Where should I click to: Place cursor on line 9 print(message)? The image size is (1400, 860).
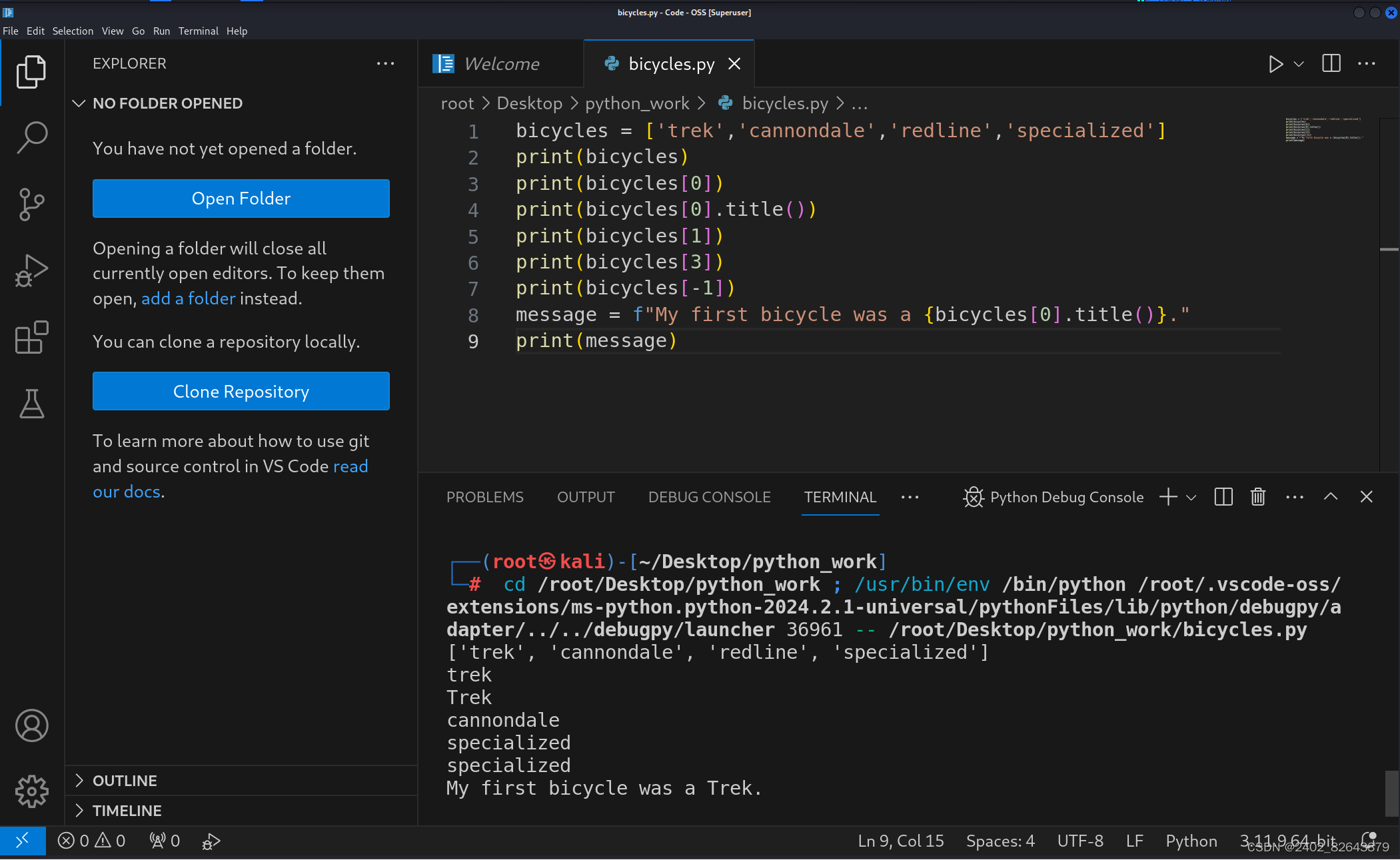coord(596,340)
